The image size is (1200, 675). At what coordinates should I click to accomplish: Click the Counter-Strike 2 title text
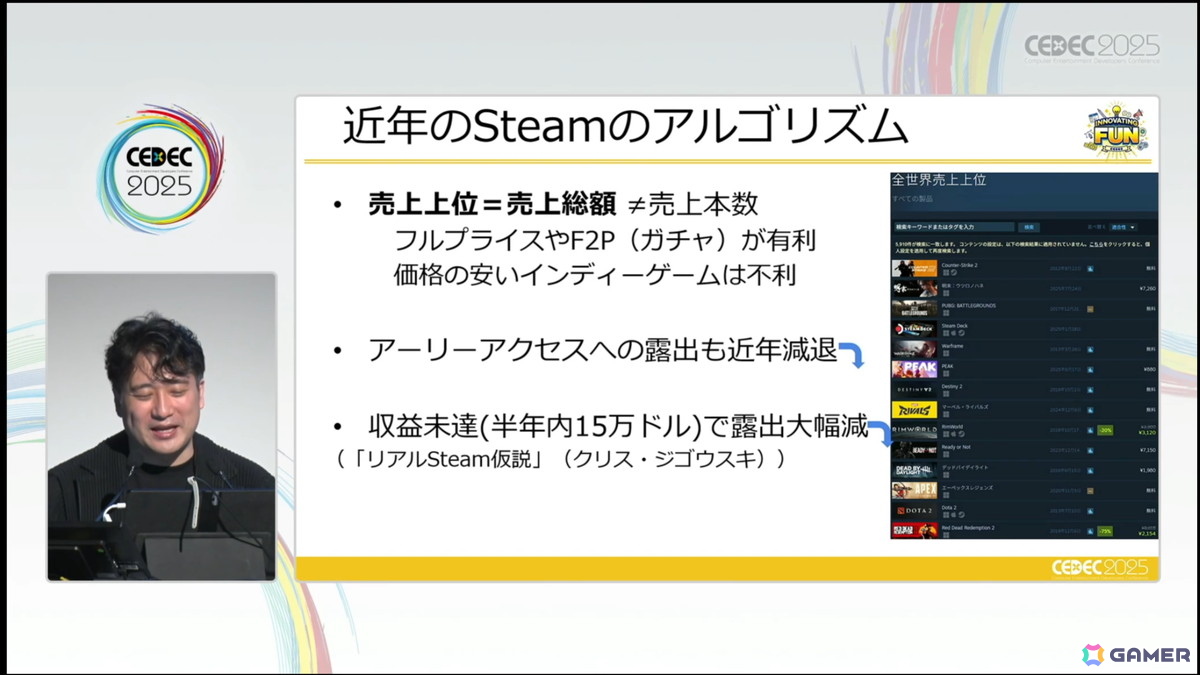point(959,265)
